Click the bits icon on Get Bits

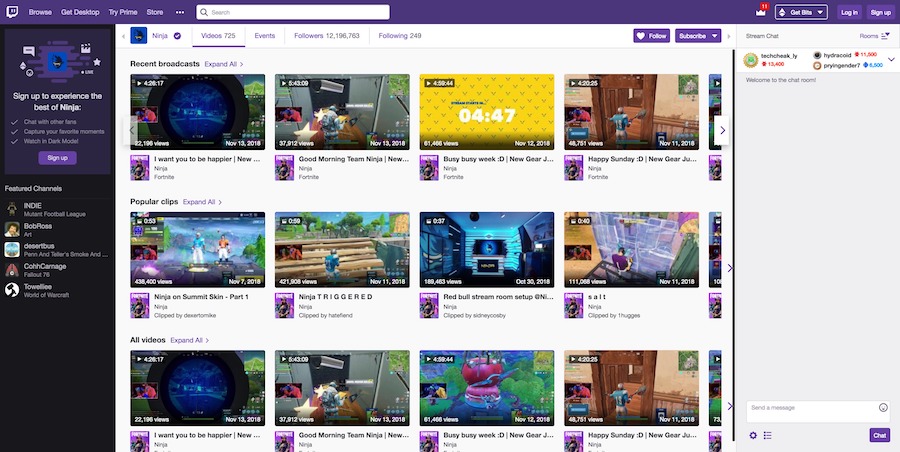click(781, 12)
